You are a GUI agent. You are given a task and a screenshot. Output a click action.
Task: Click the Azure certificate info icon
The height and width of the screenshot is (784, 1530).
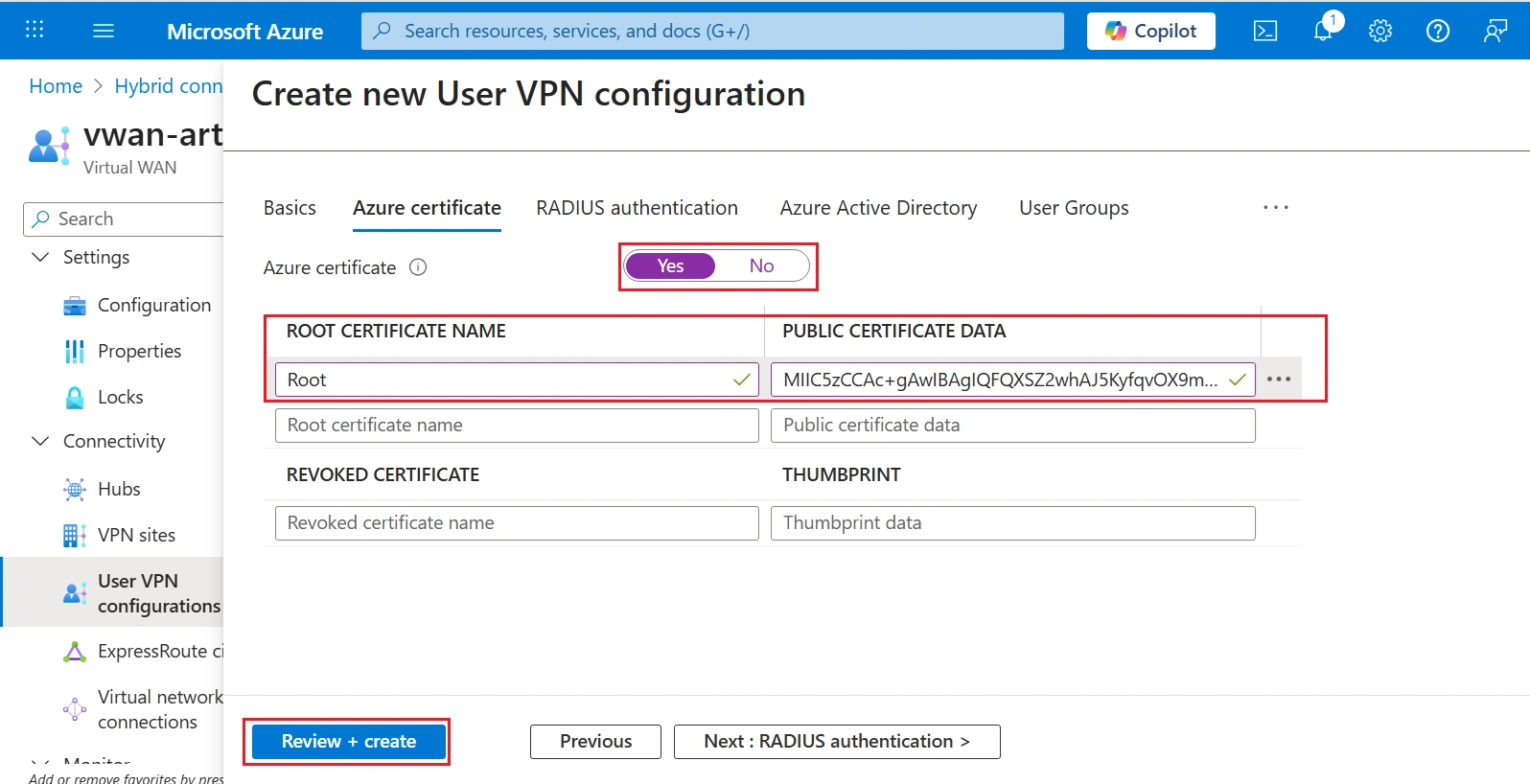[x=418, y=267]
